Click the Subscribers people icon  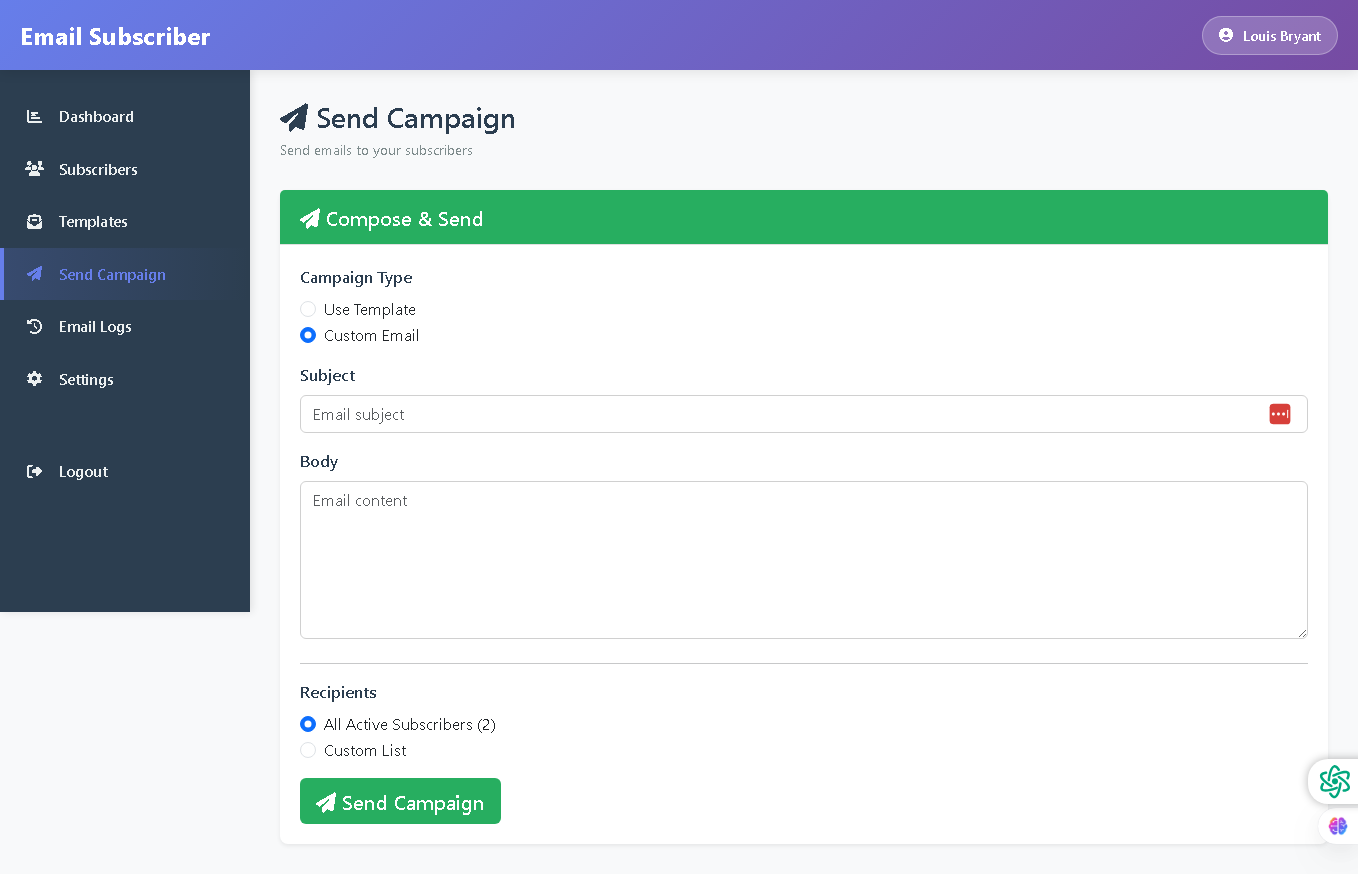(x=33, y=168)
